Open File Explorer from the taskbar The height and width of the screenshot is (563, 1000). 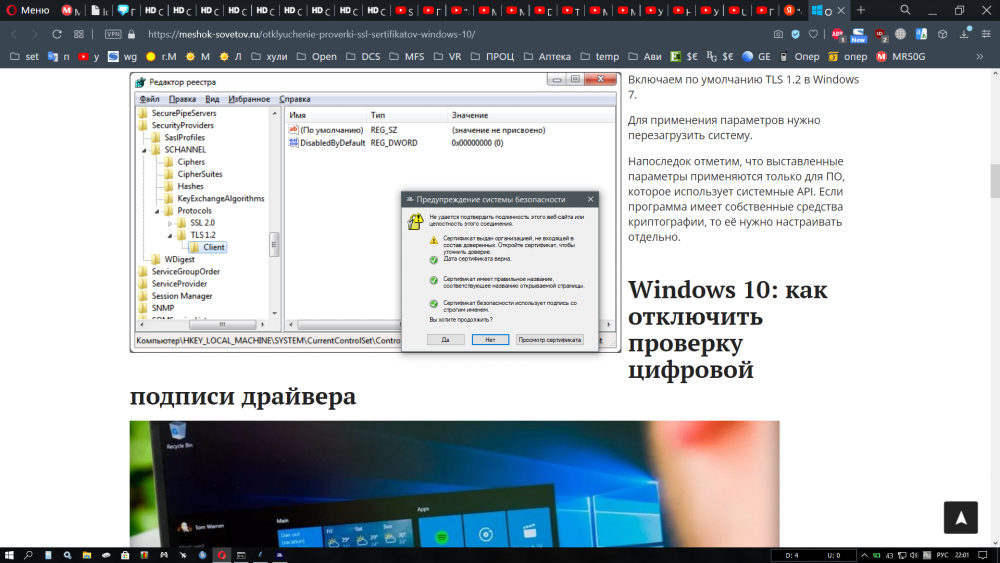tap(87, 555)
